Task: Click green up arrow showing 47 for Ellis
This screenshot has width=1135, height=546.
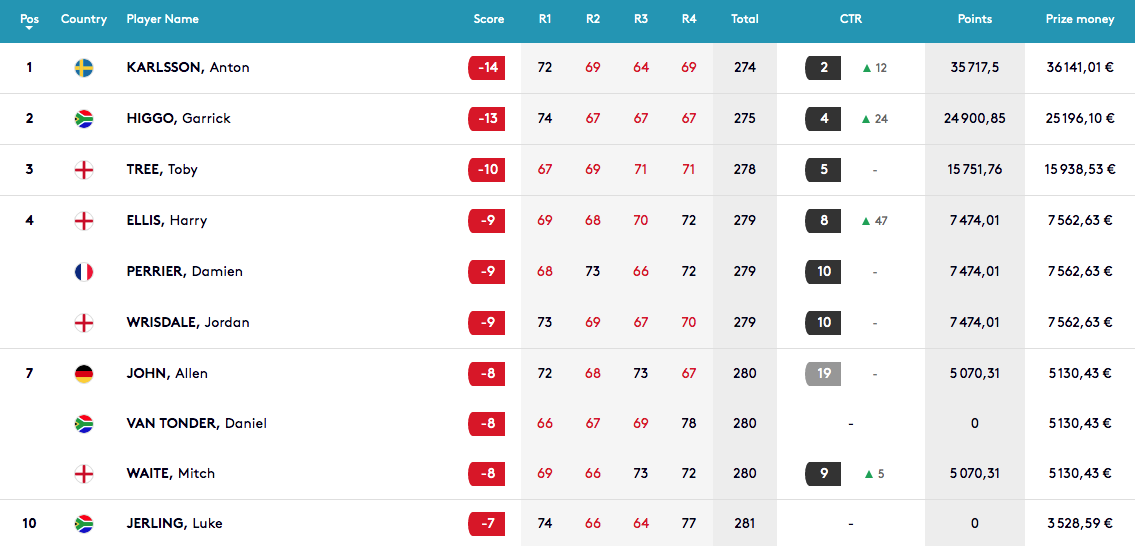Action: (866, 221)
